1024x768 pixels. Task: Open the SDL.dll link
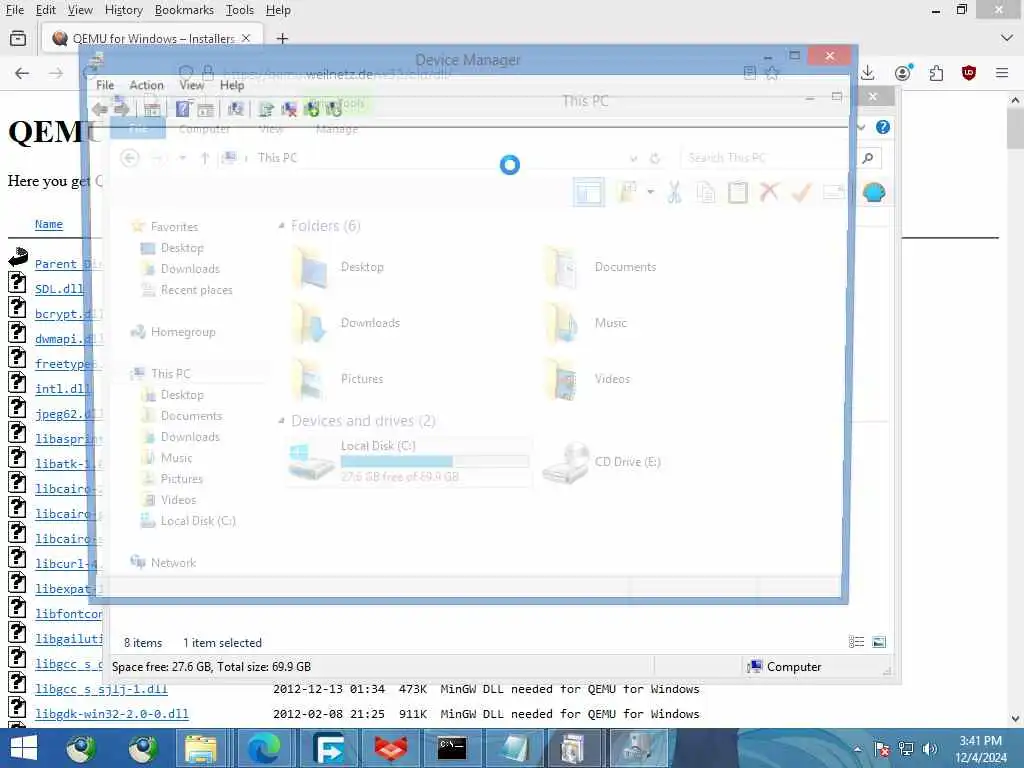coord(59,289)
